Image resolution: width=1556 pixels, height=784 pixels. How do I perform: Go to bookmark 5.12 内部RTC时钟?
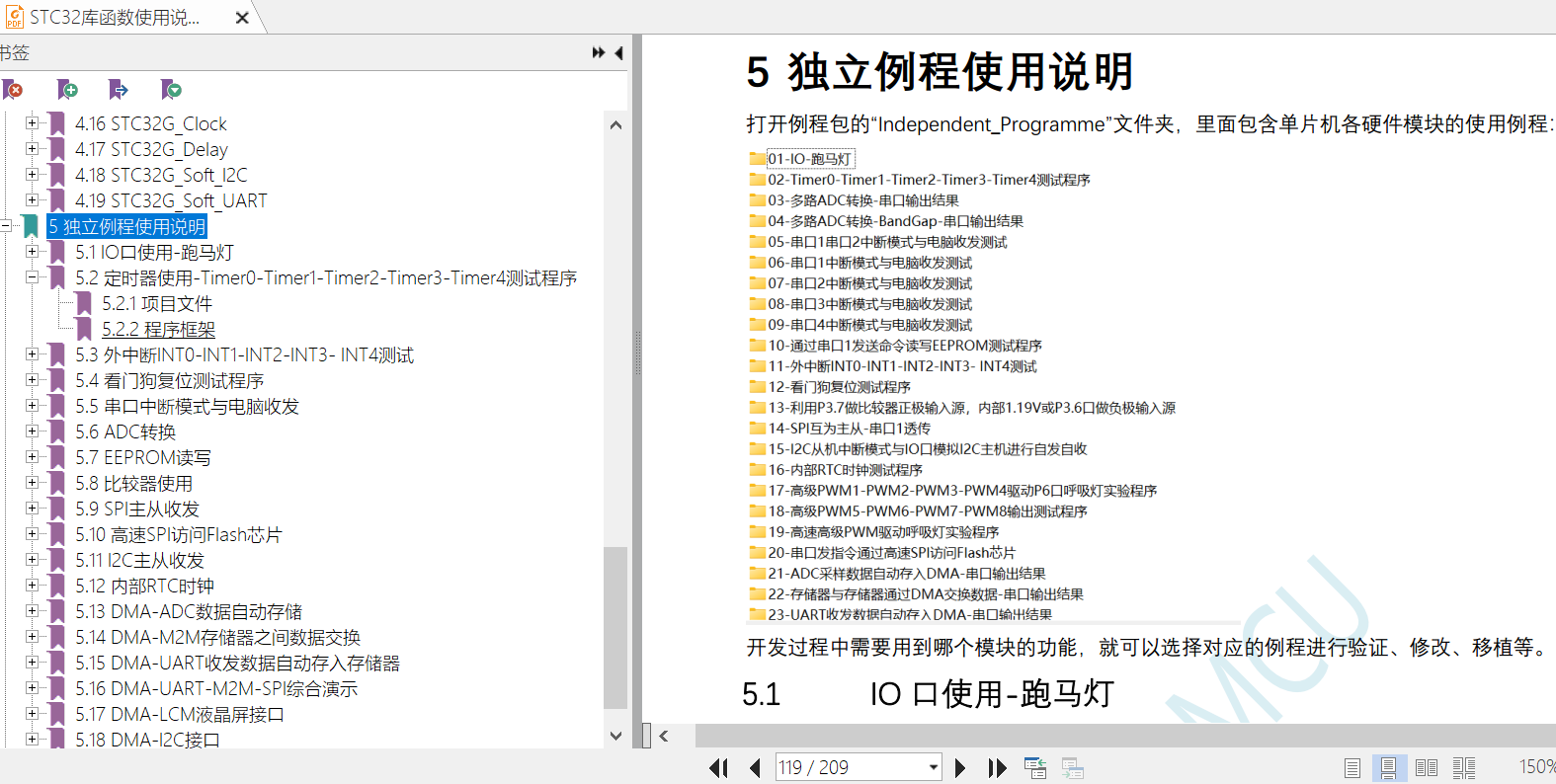pyautogui.click(x=144, y=586)
